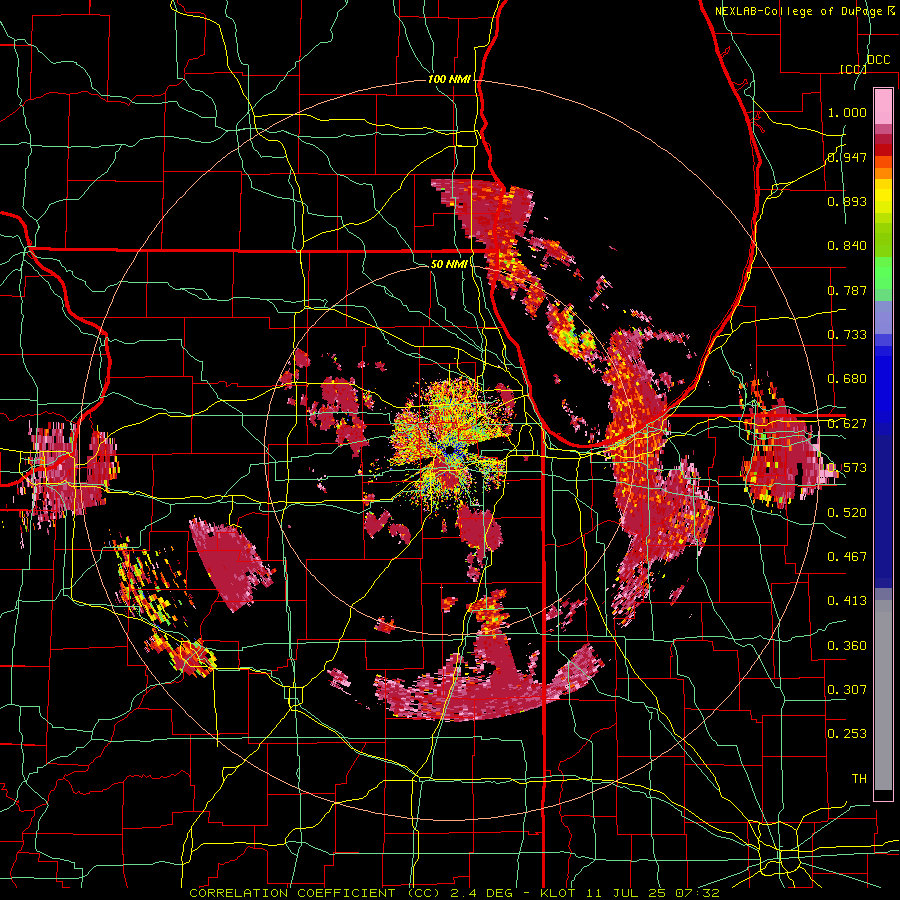The width and height of the screenshot is (900, 900).
Task: Select the 0.520 legend value
Action: tap(847, 513)
